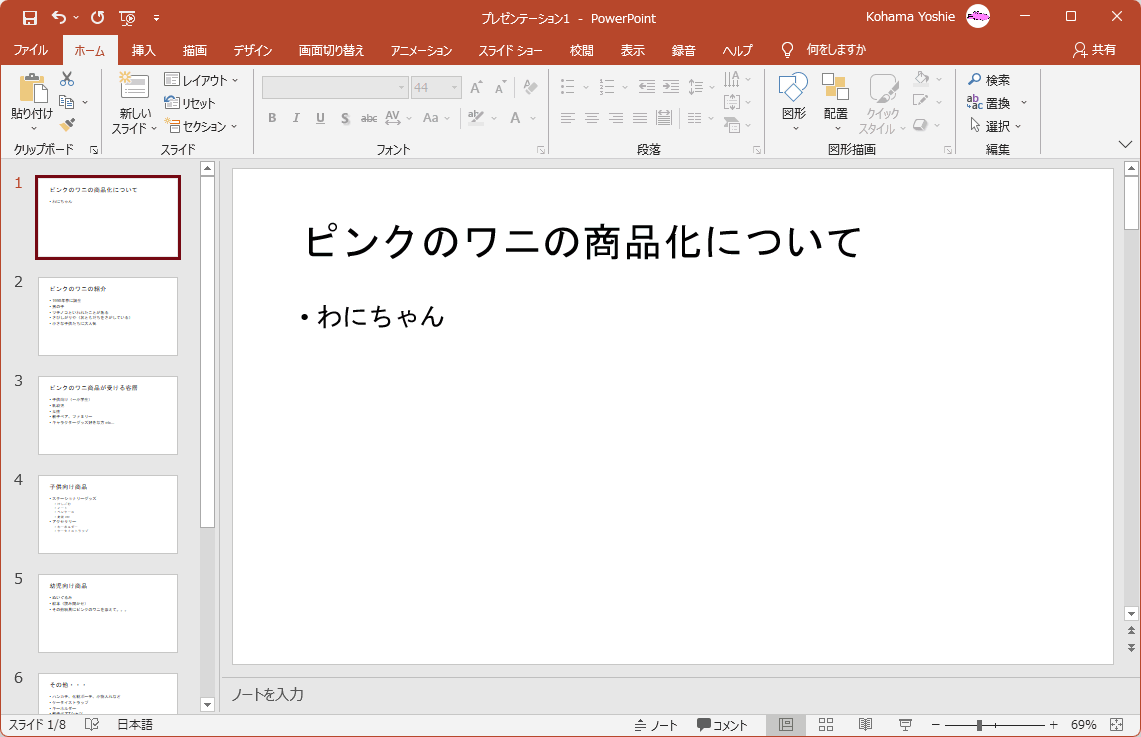Image resolution: width=1141 pixels, height=737 pixels.
Task: Click the 共有 share button
Action: (1094, 50)
